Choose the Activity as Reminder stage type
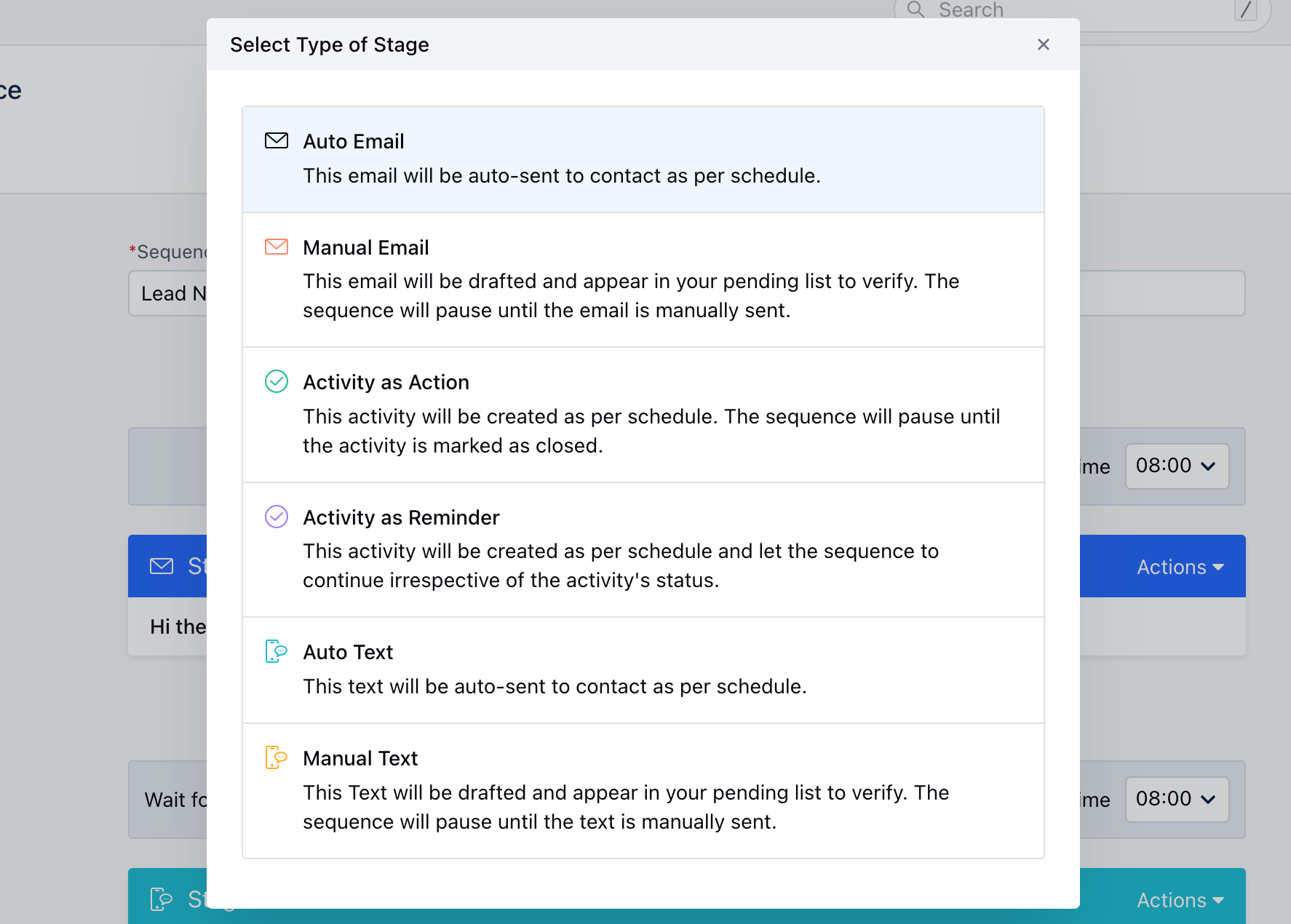 (643, 550)
